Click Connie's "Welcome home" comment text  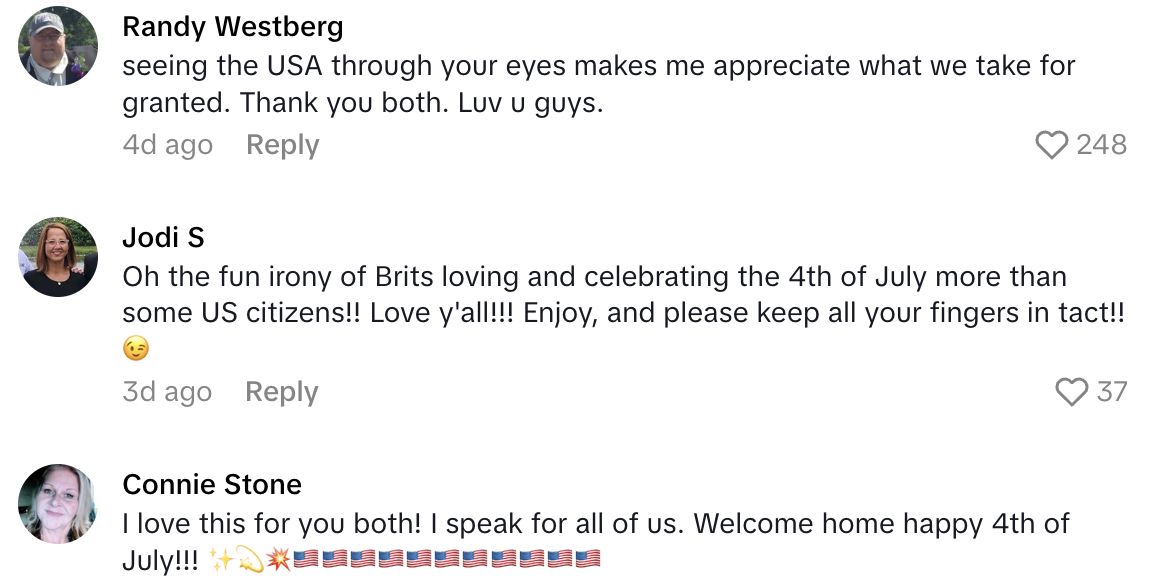click(595, 524)
